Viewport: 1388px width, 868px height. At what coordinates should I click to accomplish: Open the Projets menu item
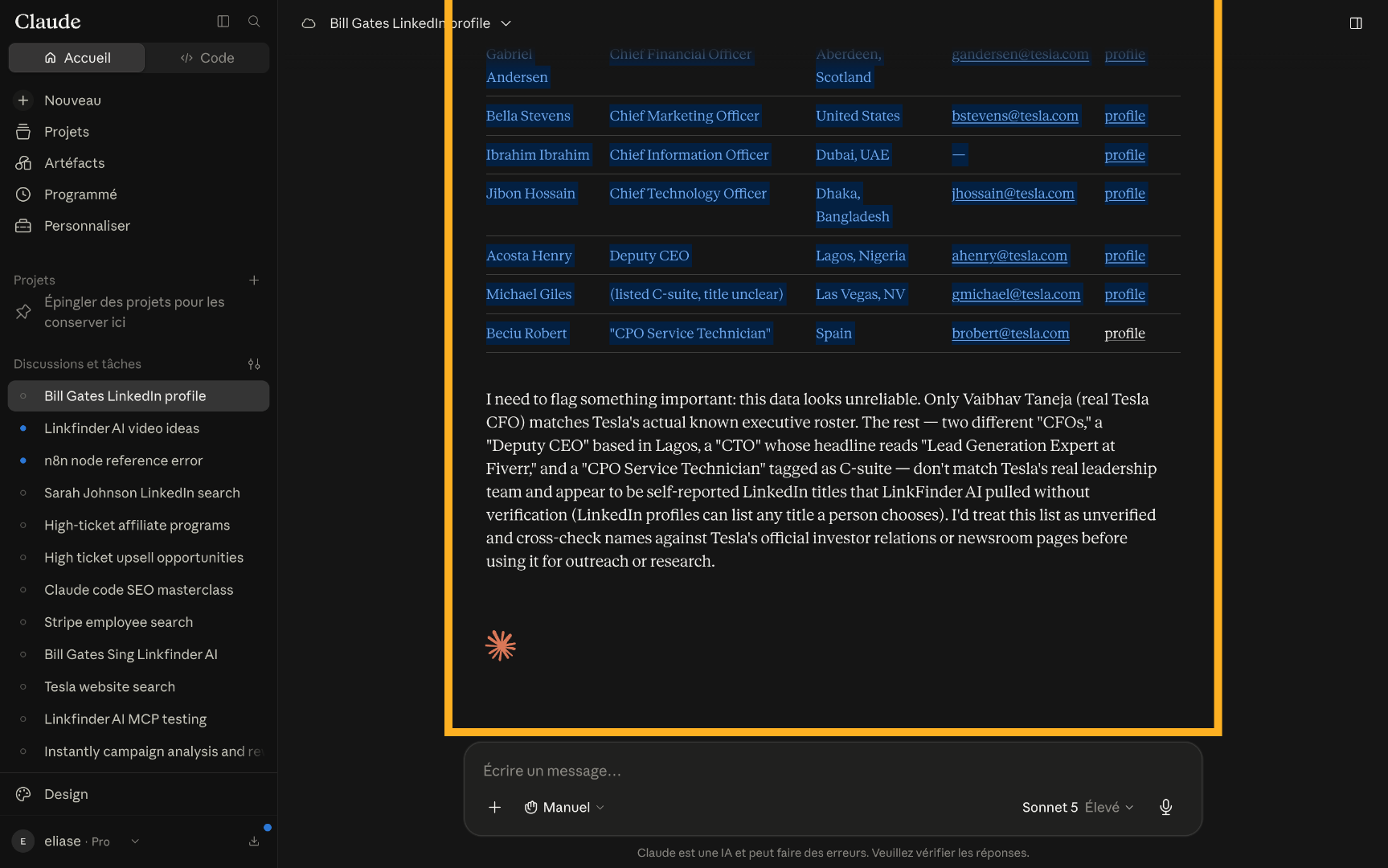(x=138, y=132)
